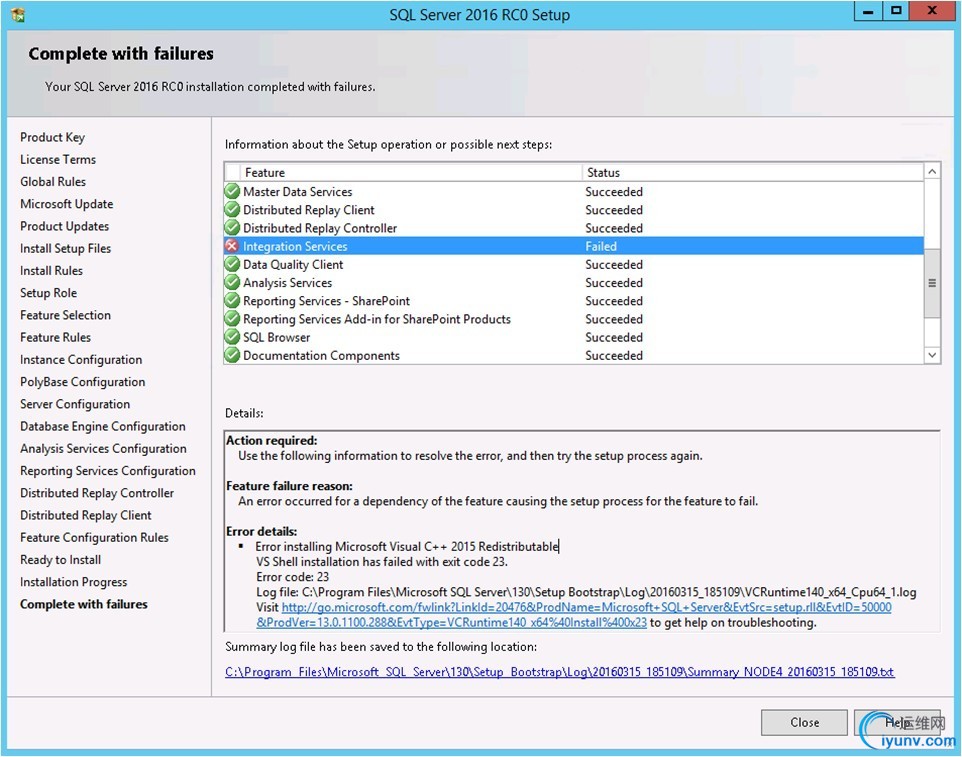Click the Install Setup Files step
This screenshot has width=962, height=757.
(65, 248)
